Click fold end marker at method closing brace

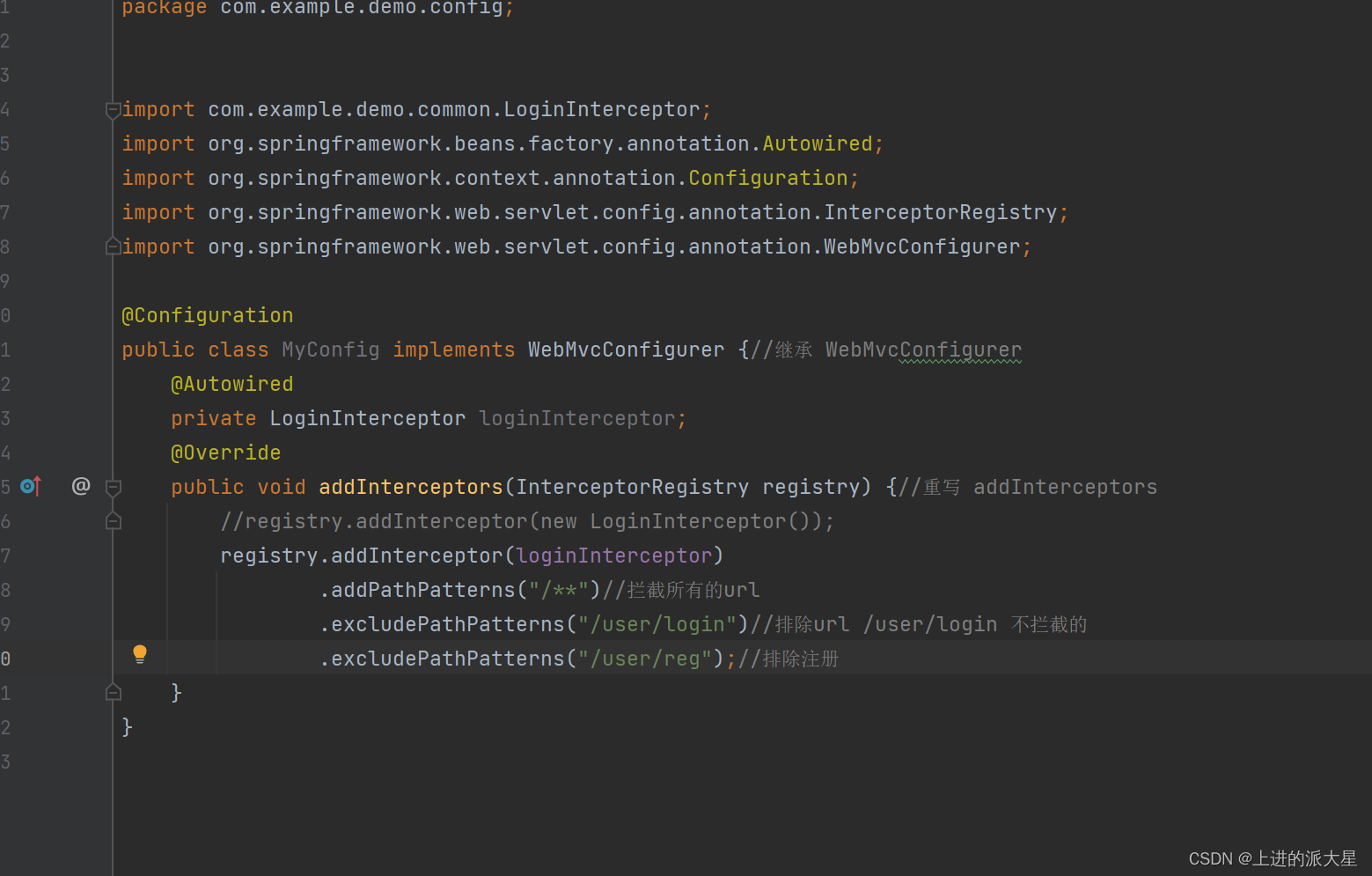(x=113, y=693)
